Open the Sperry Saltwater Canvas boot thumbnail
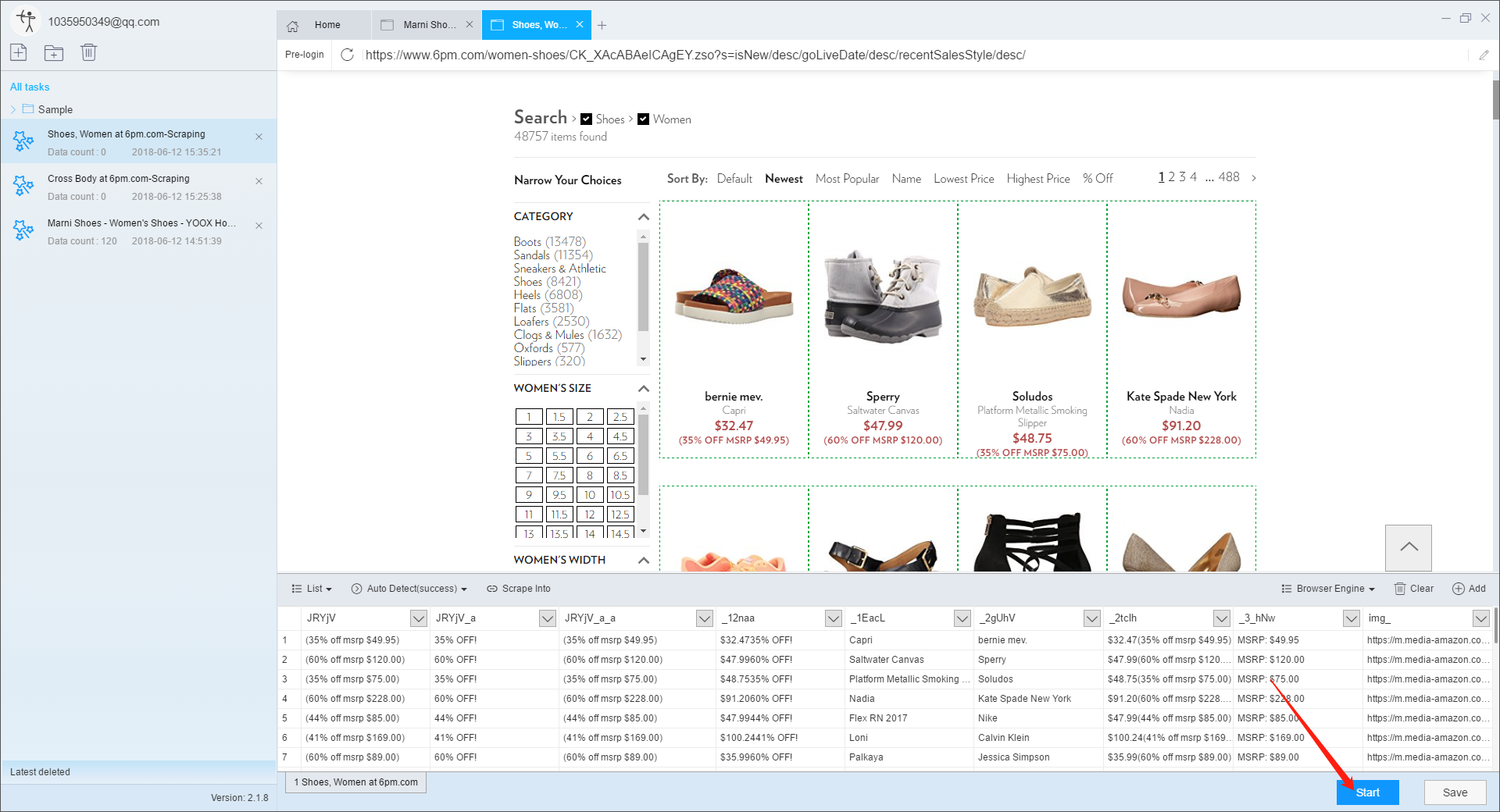Screen dimensions: 1500x812 pyautogui.click(x=883, y=297)
